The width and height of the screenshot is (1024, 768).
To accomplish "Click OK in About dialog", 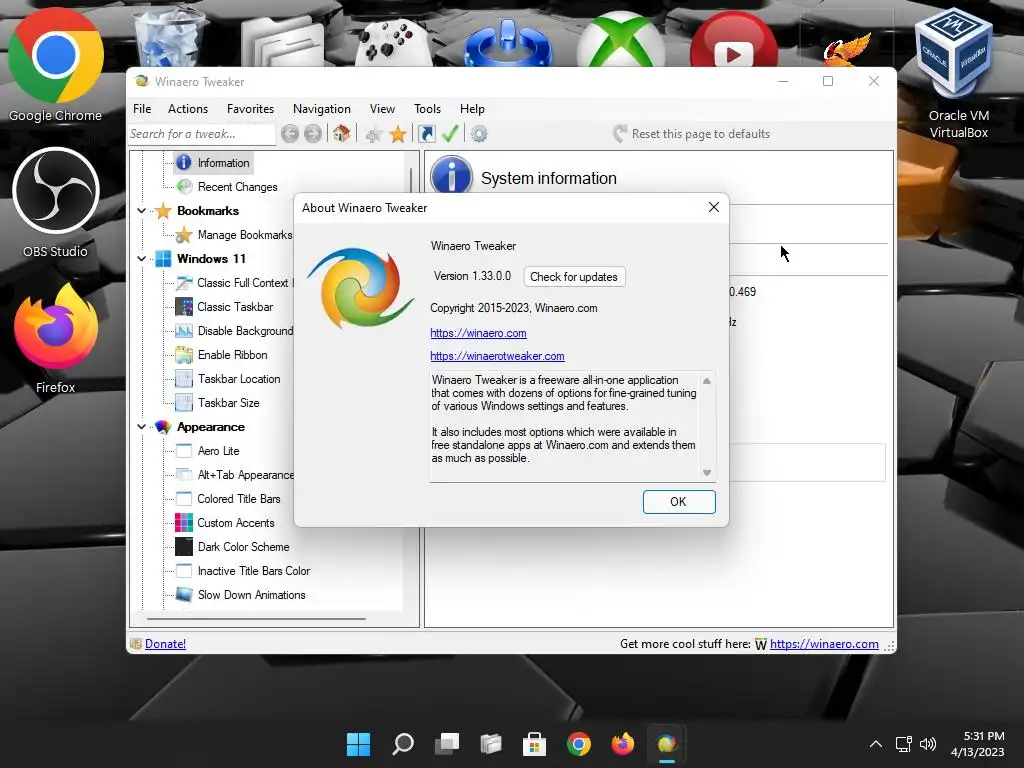I will (x=679, y=502).
